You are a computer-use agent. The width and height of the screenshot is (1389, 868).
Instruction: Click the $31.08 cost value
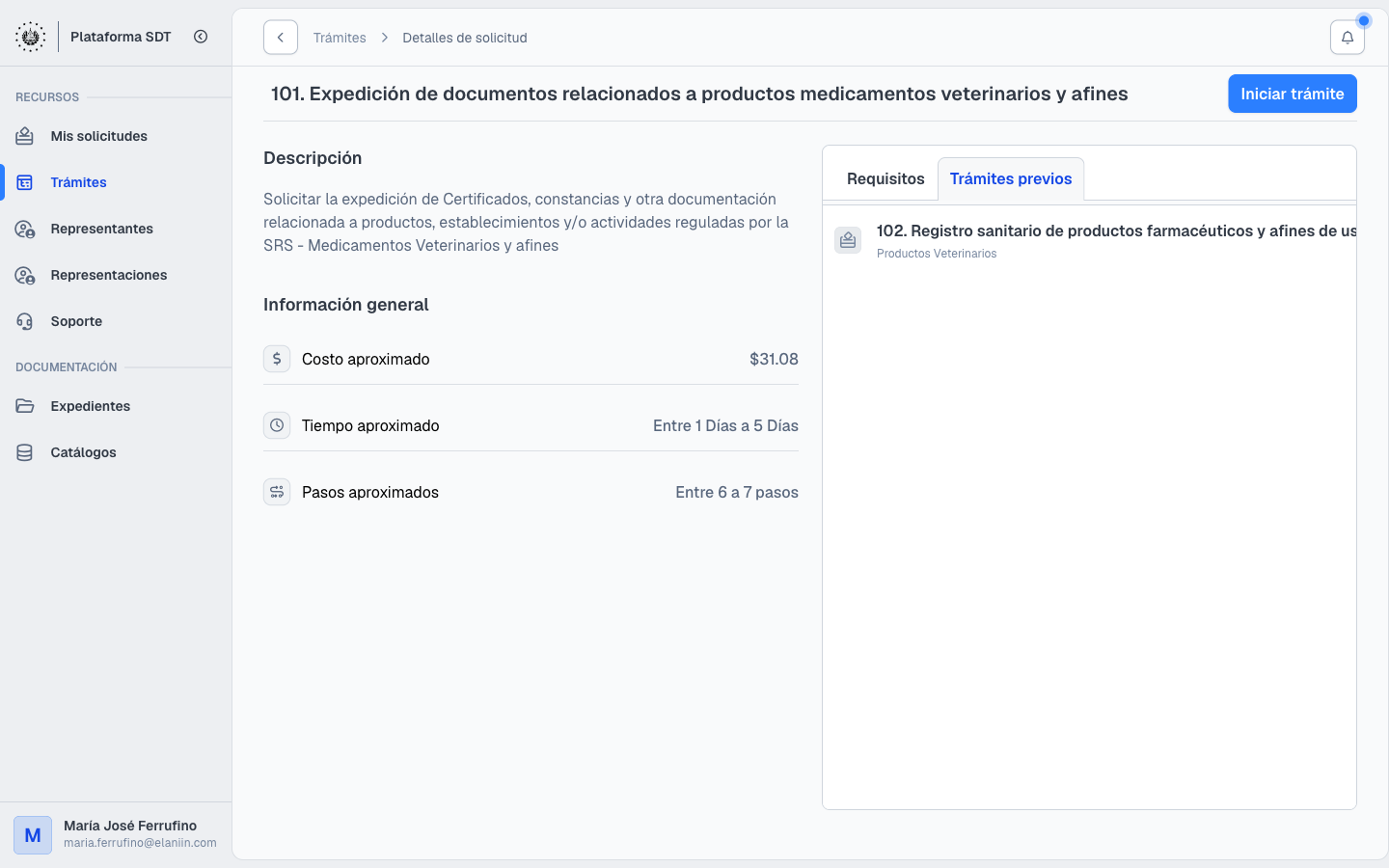pos(774,359)
